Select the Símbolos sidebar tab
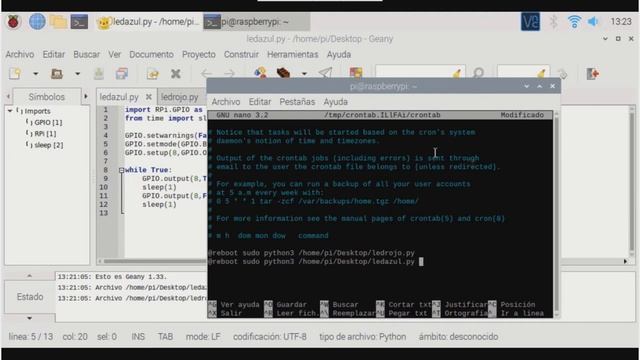 (47, 97)
